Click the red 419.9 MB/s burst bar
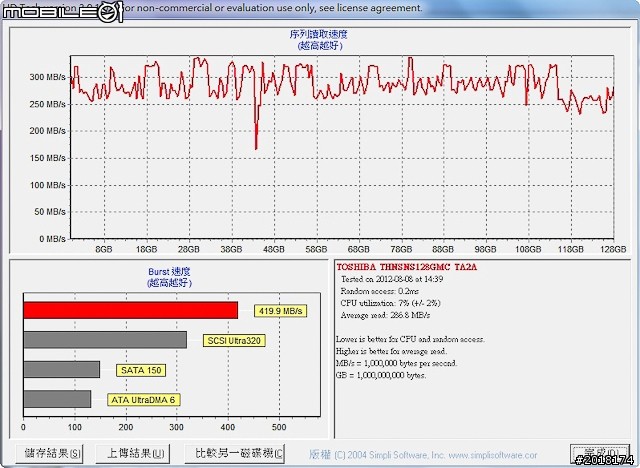The image size is (640, 468). (130, 311)
